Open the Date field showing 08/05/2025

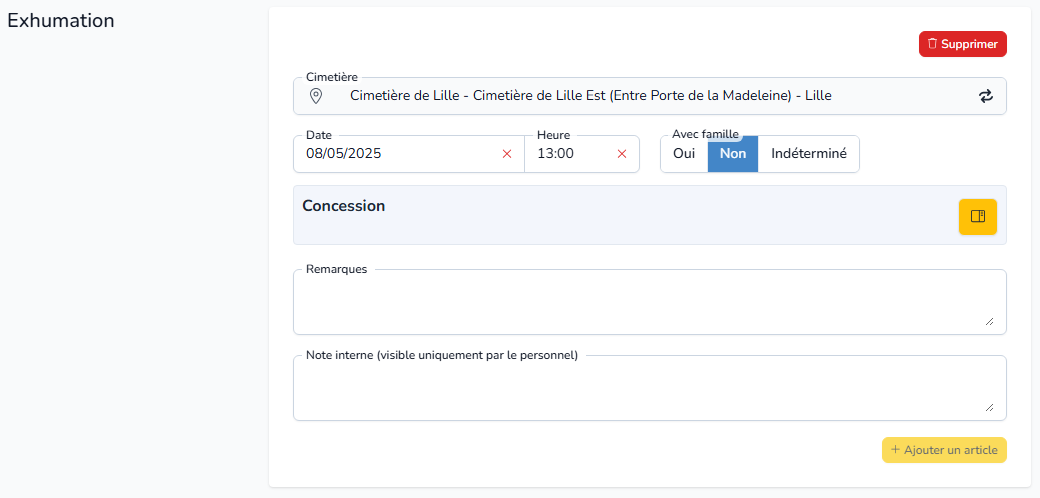[401, 154]
